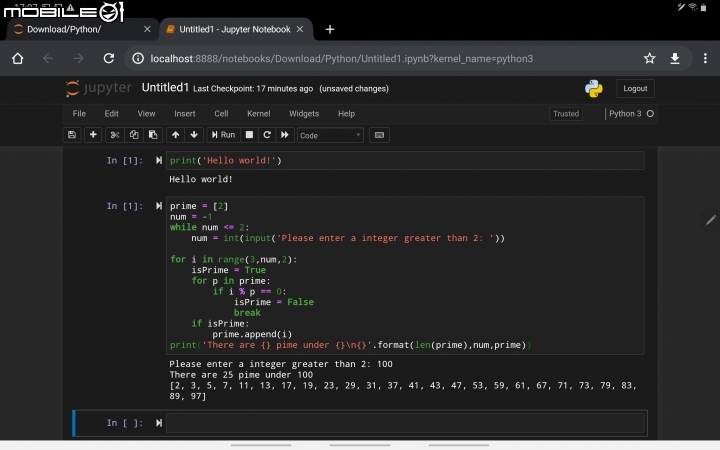This screenshot has width=720, height=450.
Task: Open the browser three-dot menu
Action: pyautogui.click(x=705, y=58)
